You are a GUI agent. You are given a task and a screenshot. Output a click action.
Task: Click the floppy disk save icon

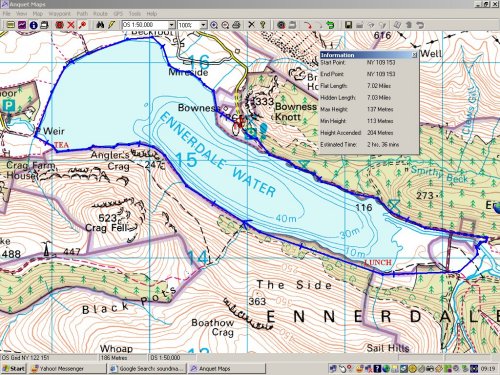pyautogui.click(x=348, y=25)
